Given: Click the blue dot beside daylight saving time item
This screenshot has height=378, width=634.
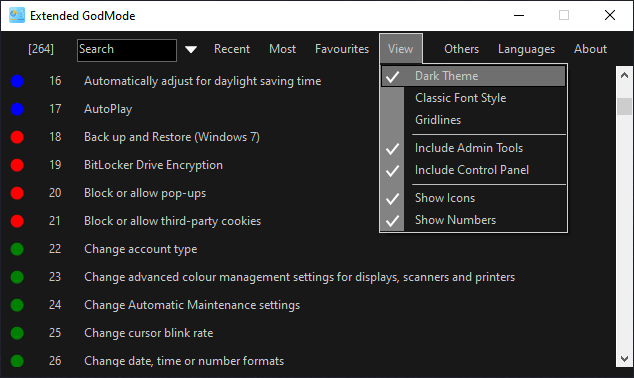Looking at the screenshot, I should coord(17,81).
